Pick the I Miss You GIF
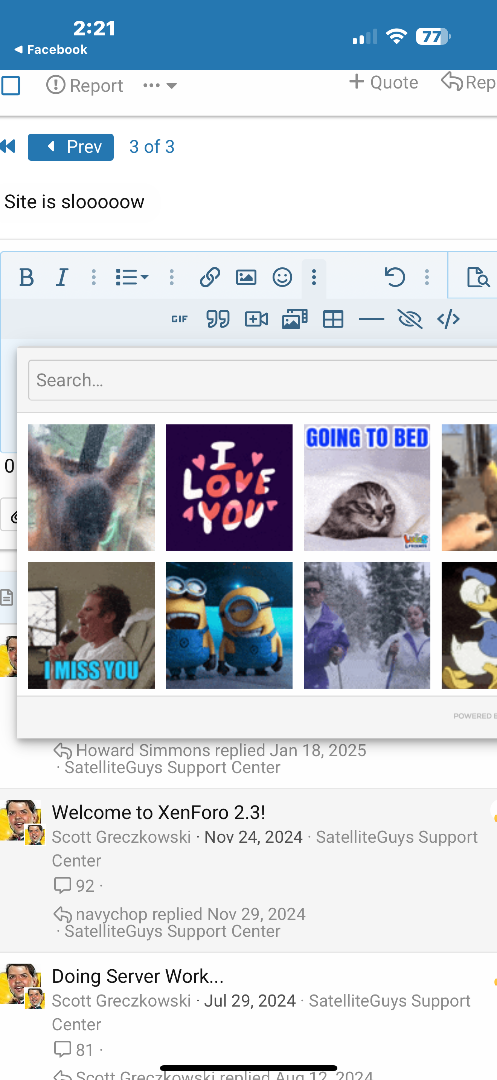This screenshot has height=1080, width=497. pos(92,625)
